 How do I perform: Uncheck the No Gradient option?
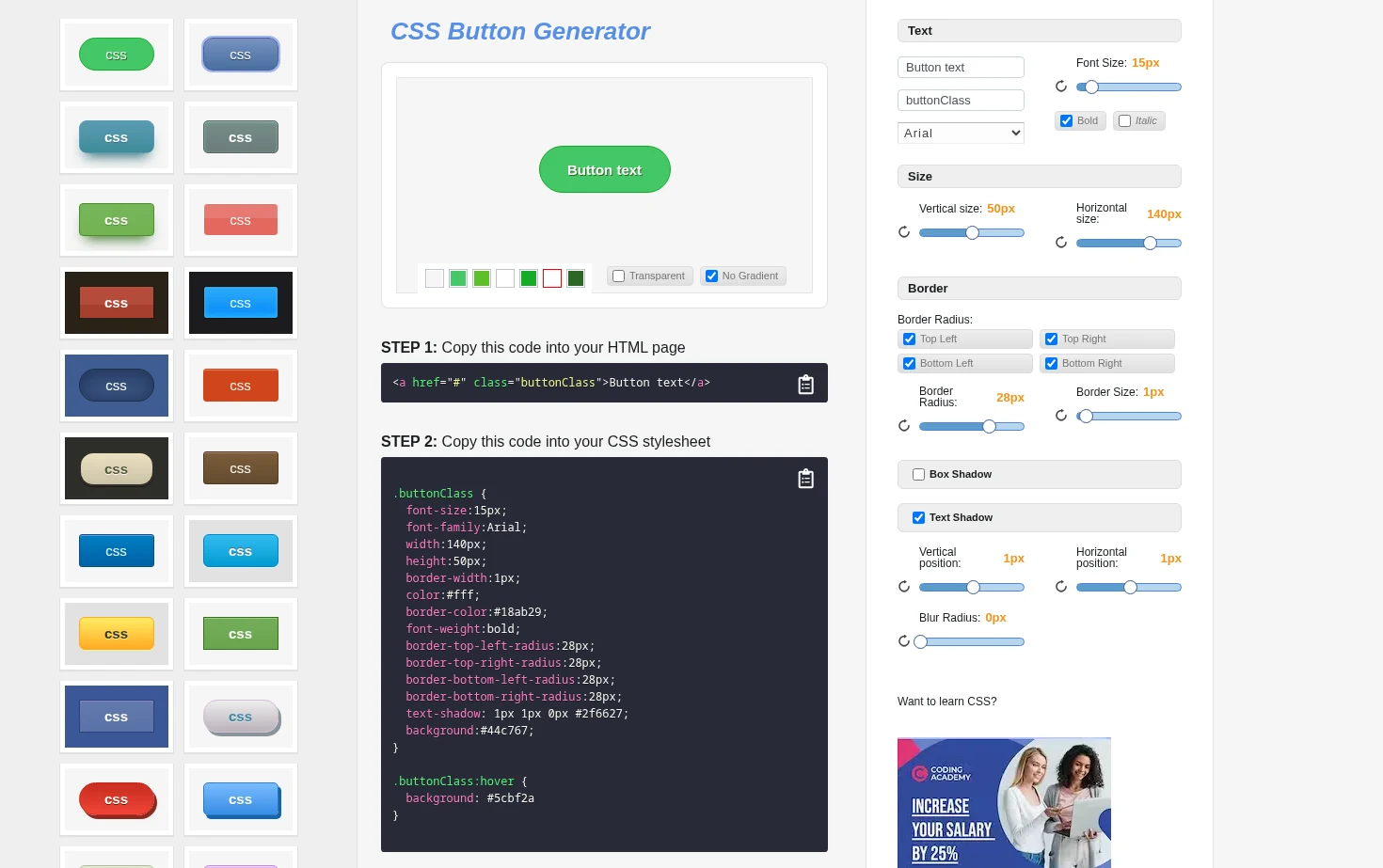(x=712, y=276)
